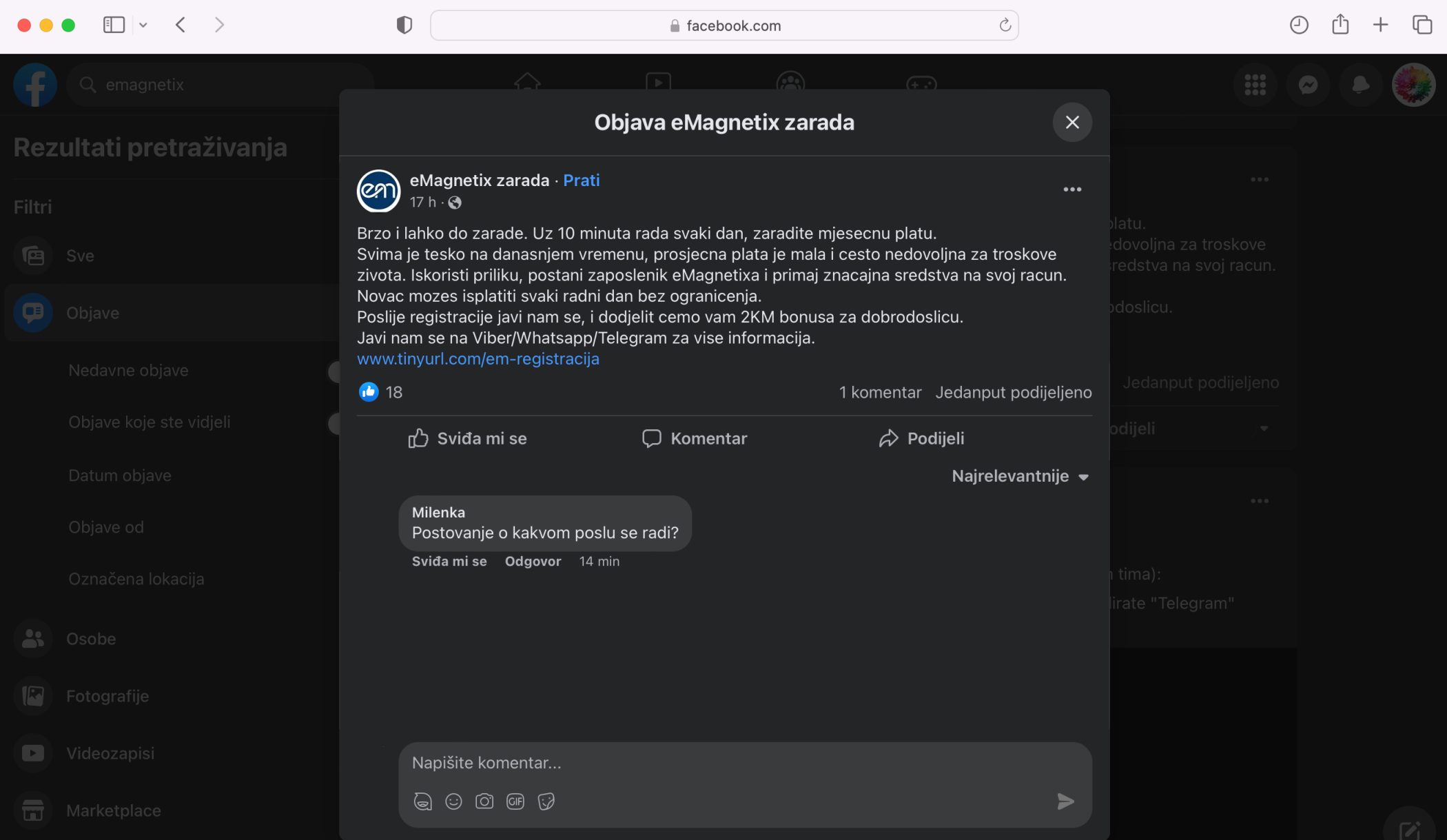Attach a photo using camera icon
Viewport: 1447px width, 840px height.
point(484,801)
